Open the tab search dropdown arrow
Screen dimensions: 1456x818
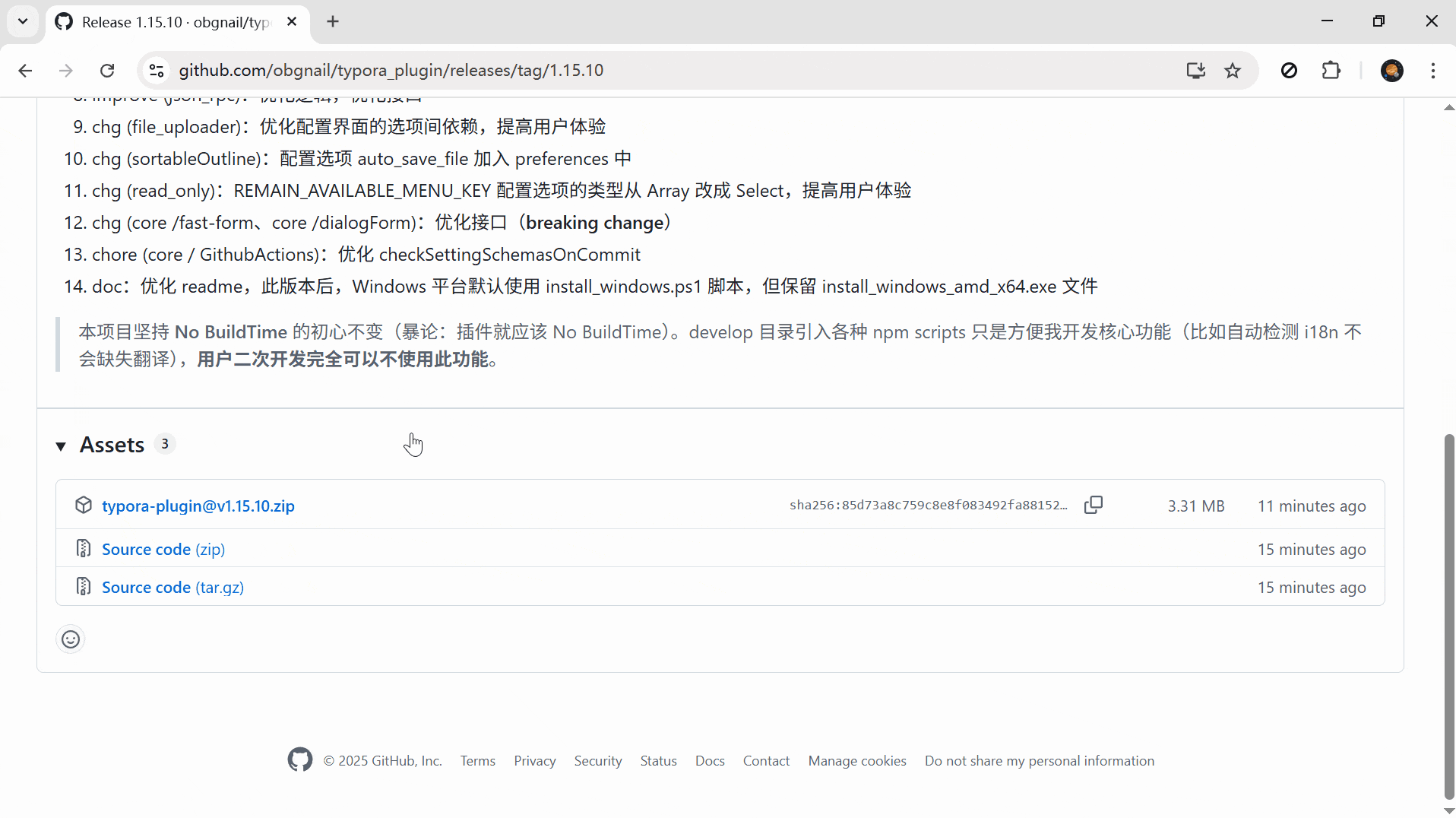coord(23,21)
